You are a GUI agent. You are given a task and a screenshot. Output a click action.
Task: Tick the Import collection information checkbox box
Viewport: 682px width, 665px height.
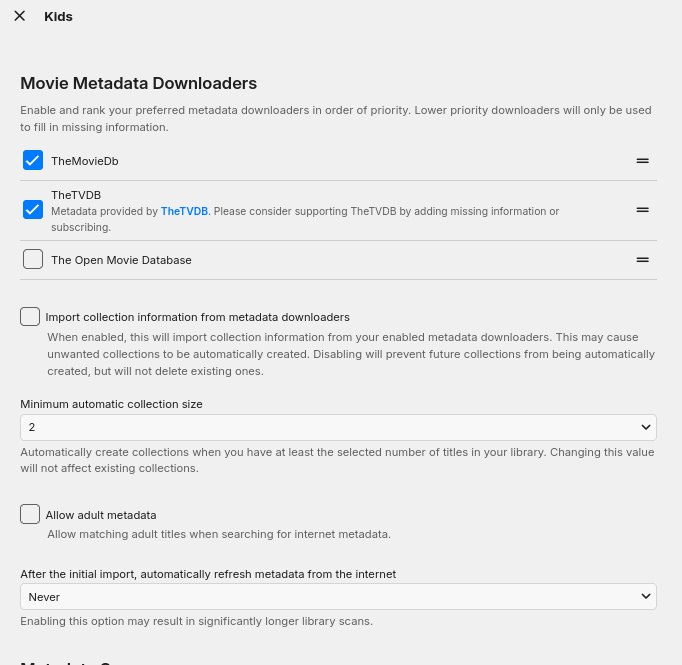click(x=31, y=317)
